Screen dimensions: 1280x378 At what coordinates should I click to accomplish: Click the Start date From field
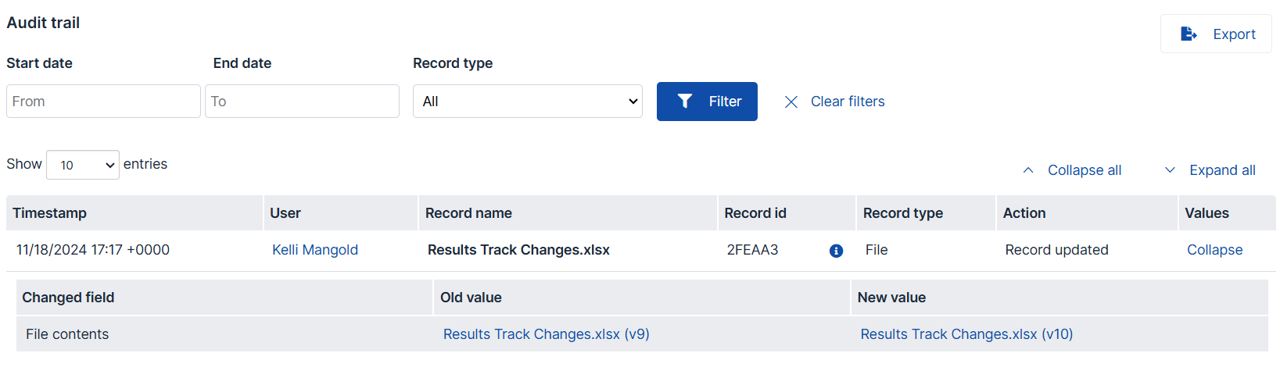pos(104,101)
